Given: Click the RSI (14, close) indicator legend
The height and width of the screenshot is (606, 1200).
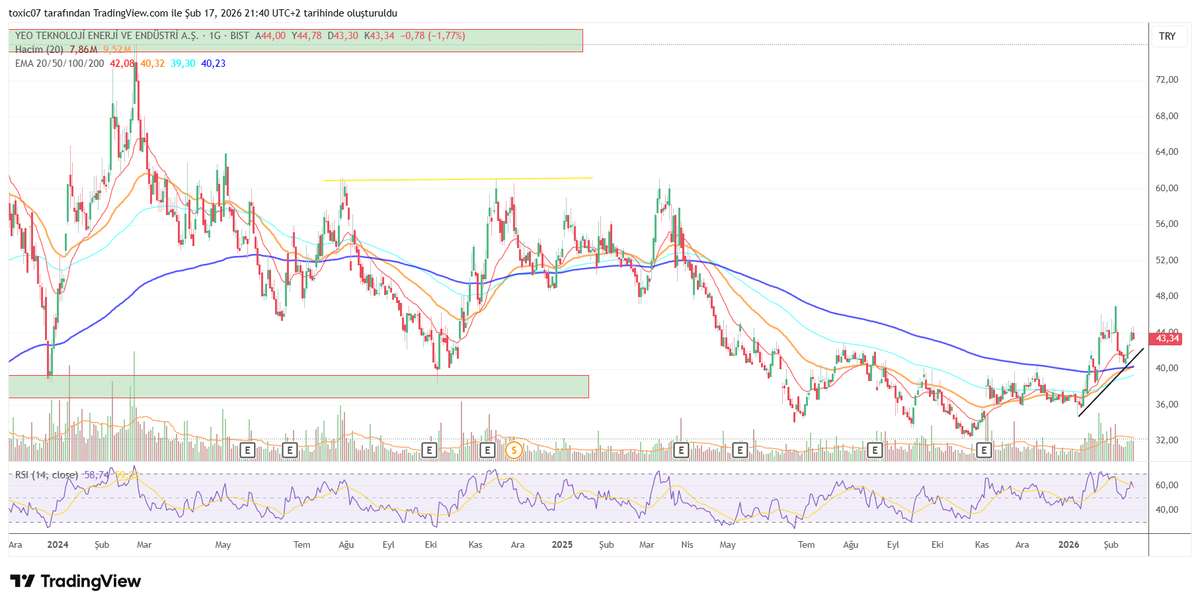Looking at the screenshot, I should [x=46, y=474].
